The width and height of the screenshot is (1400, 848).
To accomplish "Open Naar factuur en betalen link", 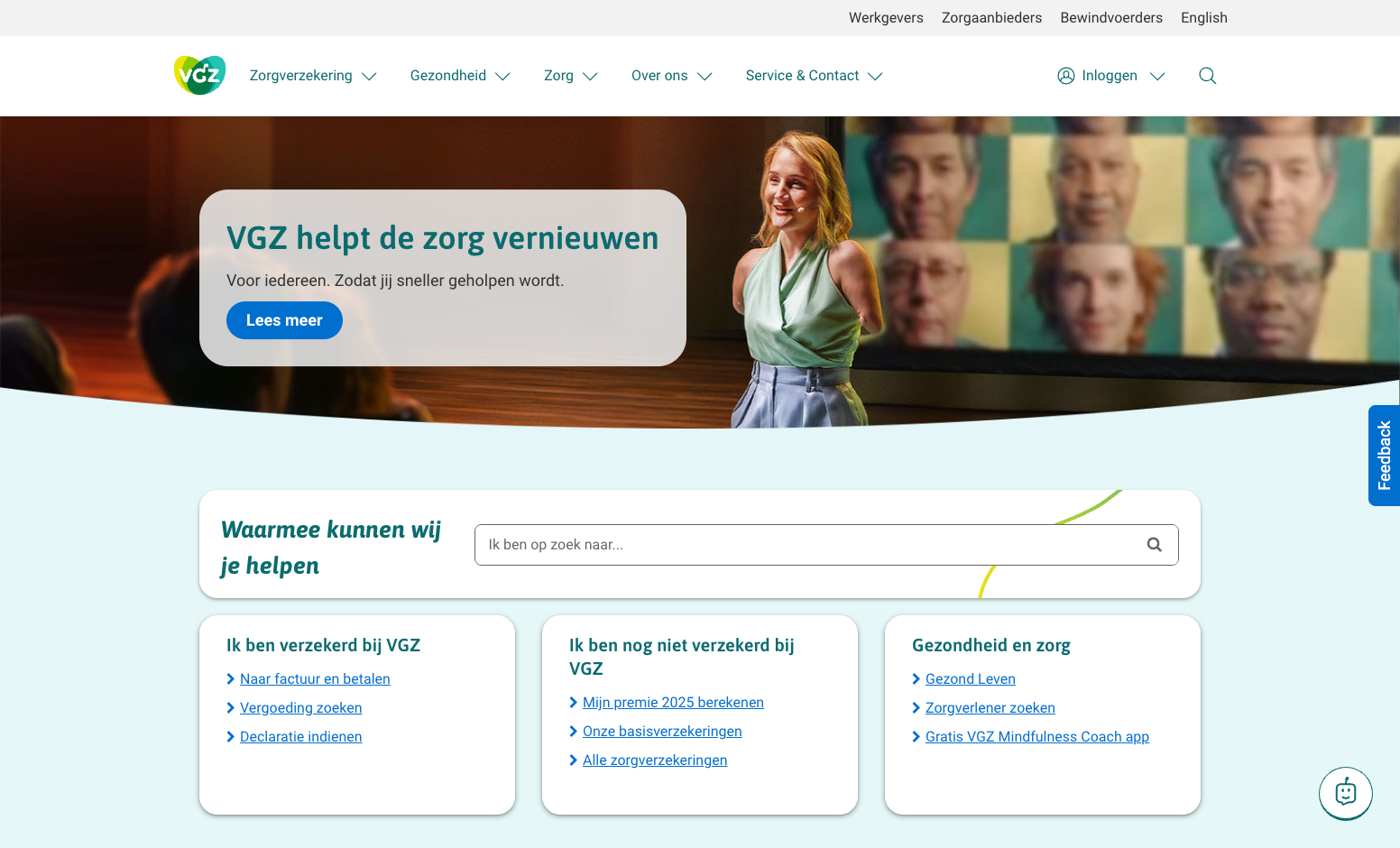I will [315, 679].
